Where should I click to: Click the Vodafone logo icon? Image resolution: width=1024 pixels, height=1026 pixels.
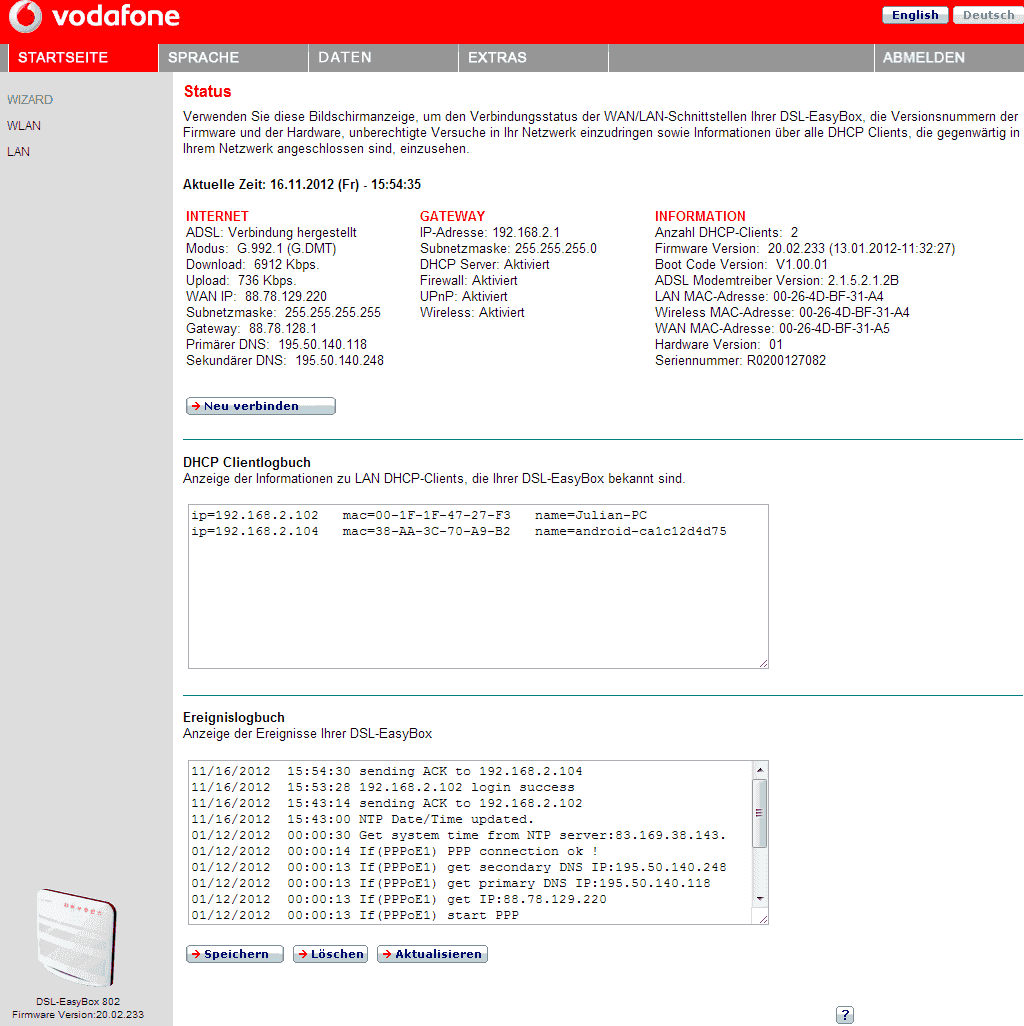25,16
